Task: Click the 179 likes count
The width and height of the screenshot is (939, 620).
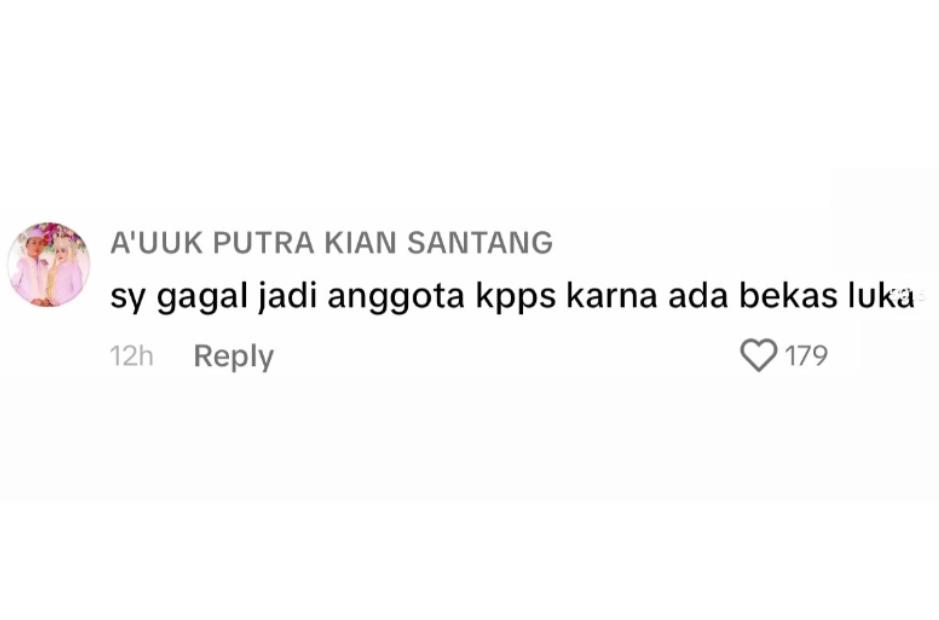Action: point(806,356)
